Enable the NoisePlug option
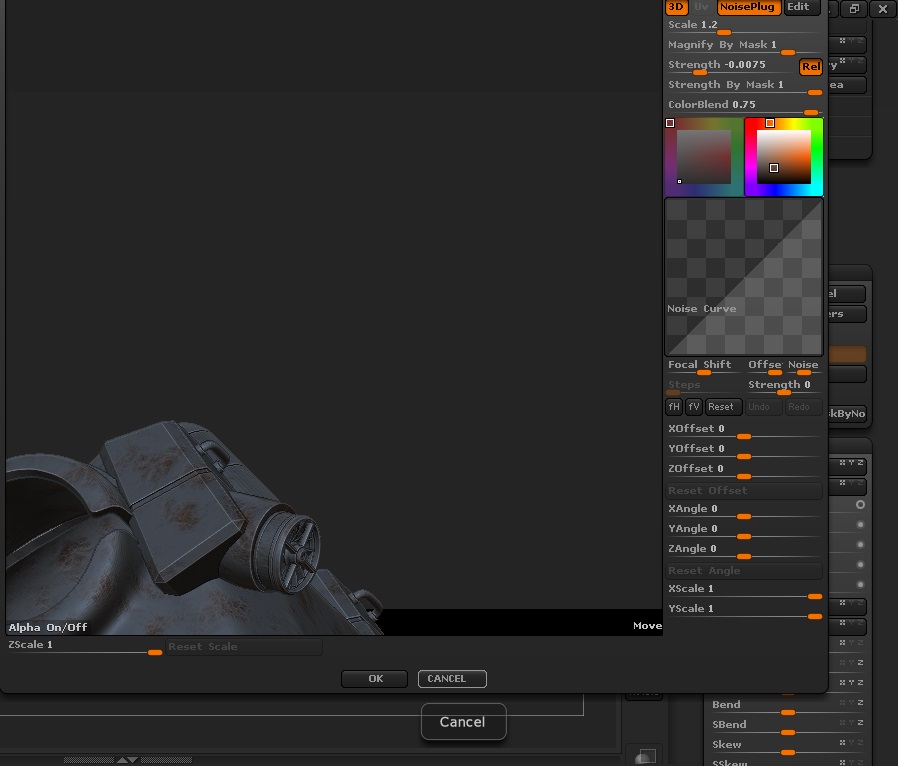The height and width of the screenshot is (768, 898). (747, 7)
